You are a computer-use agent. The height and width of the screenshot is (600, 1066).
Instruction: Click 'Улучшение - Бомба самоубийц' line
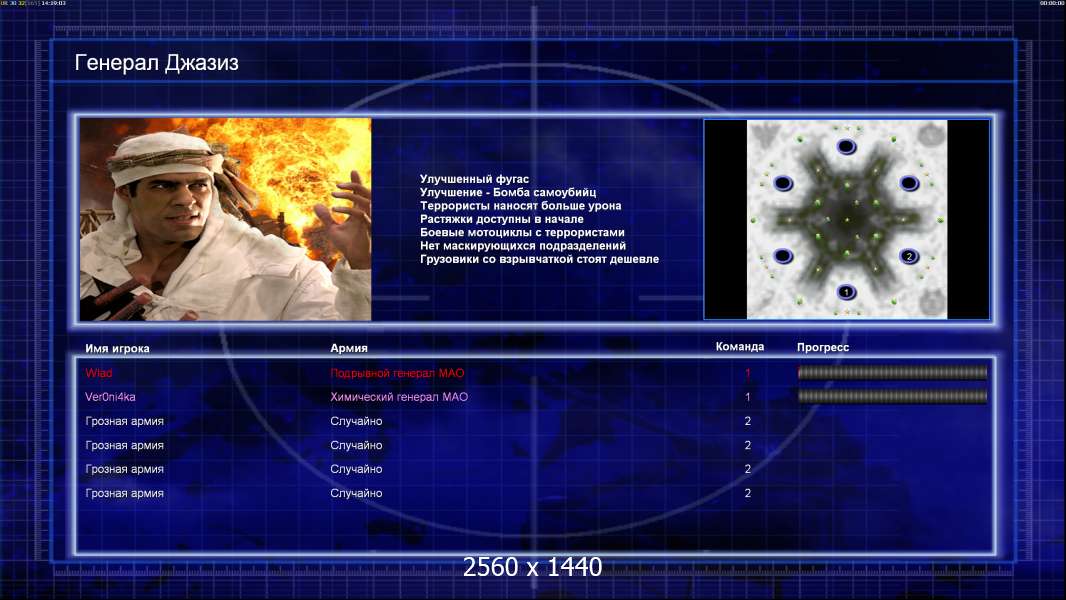click(508, 192)
